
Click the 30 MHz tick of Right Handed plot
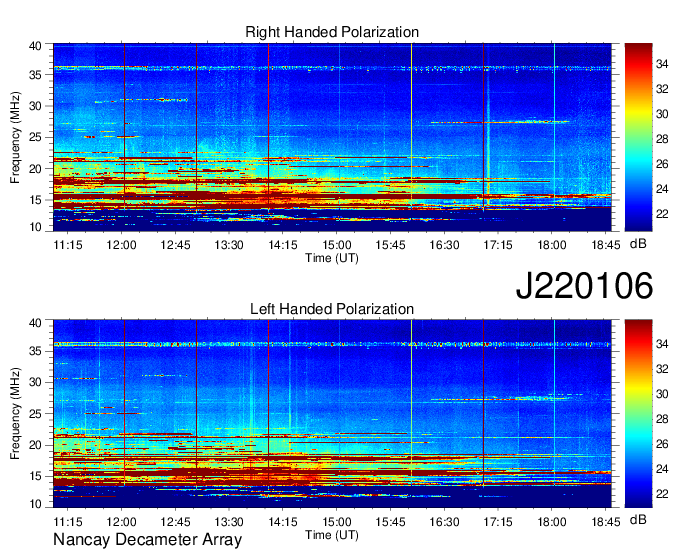pos(35,106)
